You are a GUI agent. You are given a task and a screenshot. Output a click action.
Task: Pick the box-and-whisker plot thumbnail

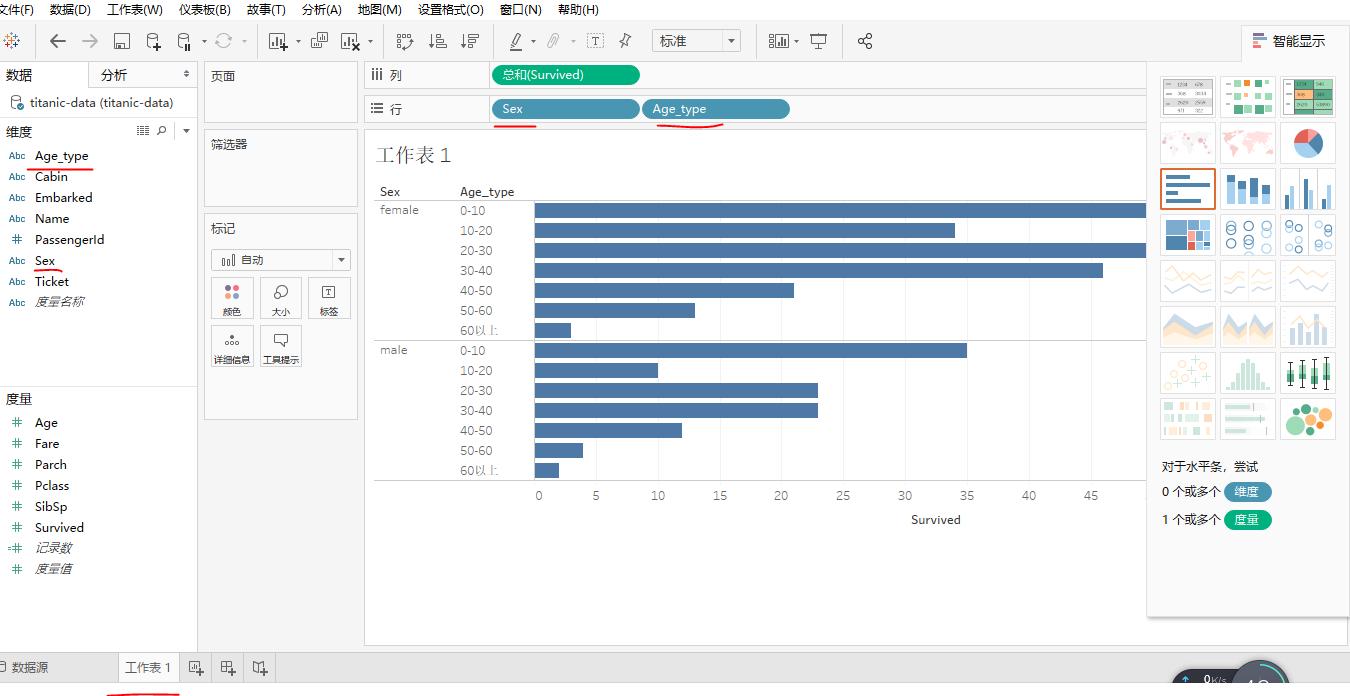[x=1308, y=373]
